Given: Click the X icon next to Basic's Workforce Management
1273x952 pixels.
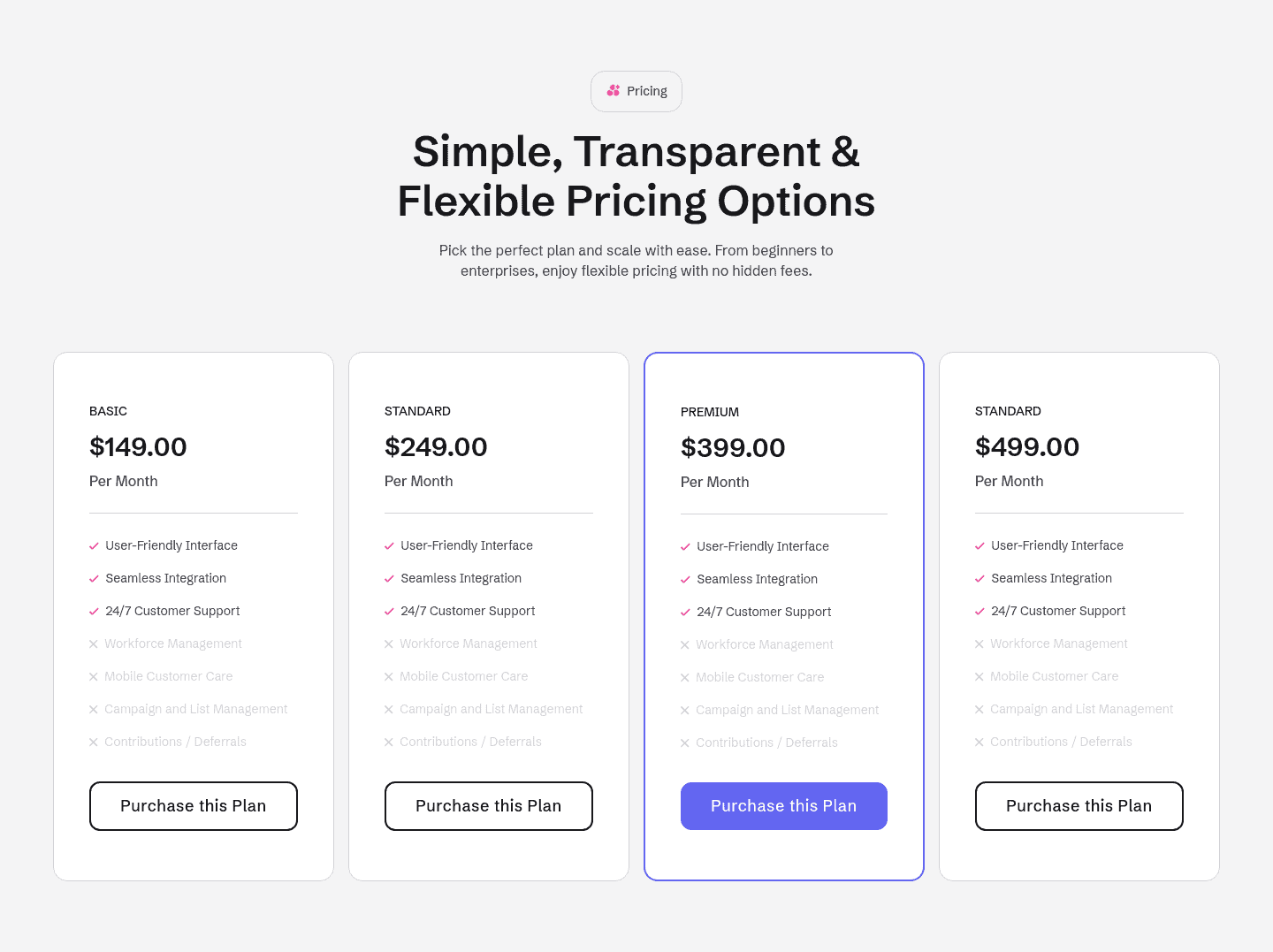Looking at the screenshot, I should point(94,644).
